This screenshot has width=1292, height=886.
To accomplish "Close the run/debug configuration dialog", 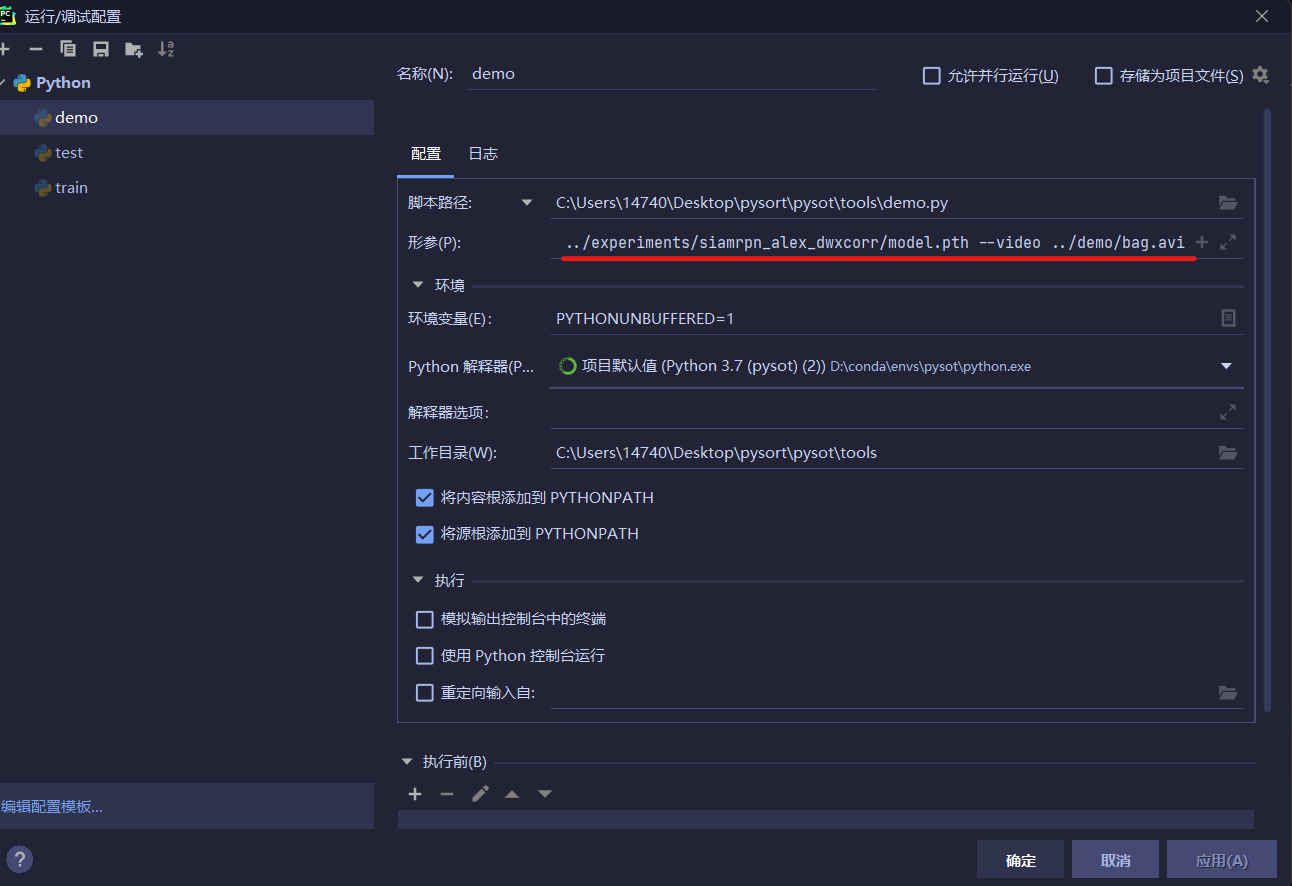I will pyautogui.click(x=1262, y=16).
